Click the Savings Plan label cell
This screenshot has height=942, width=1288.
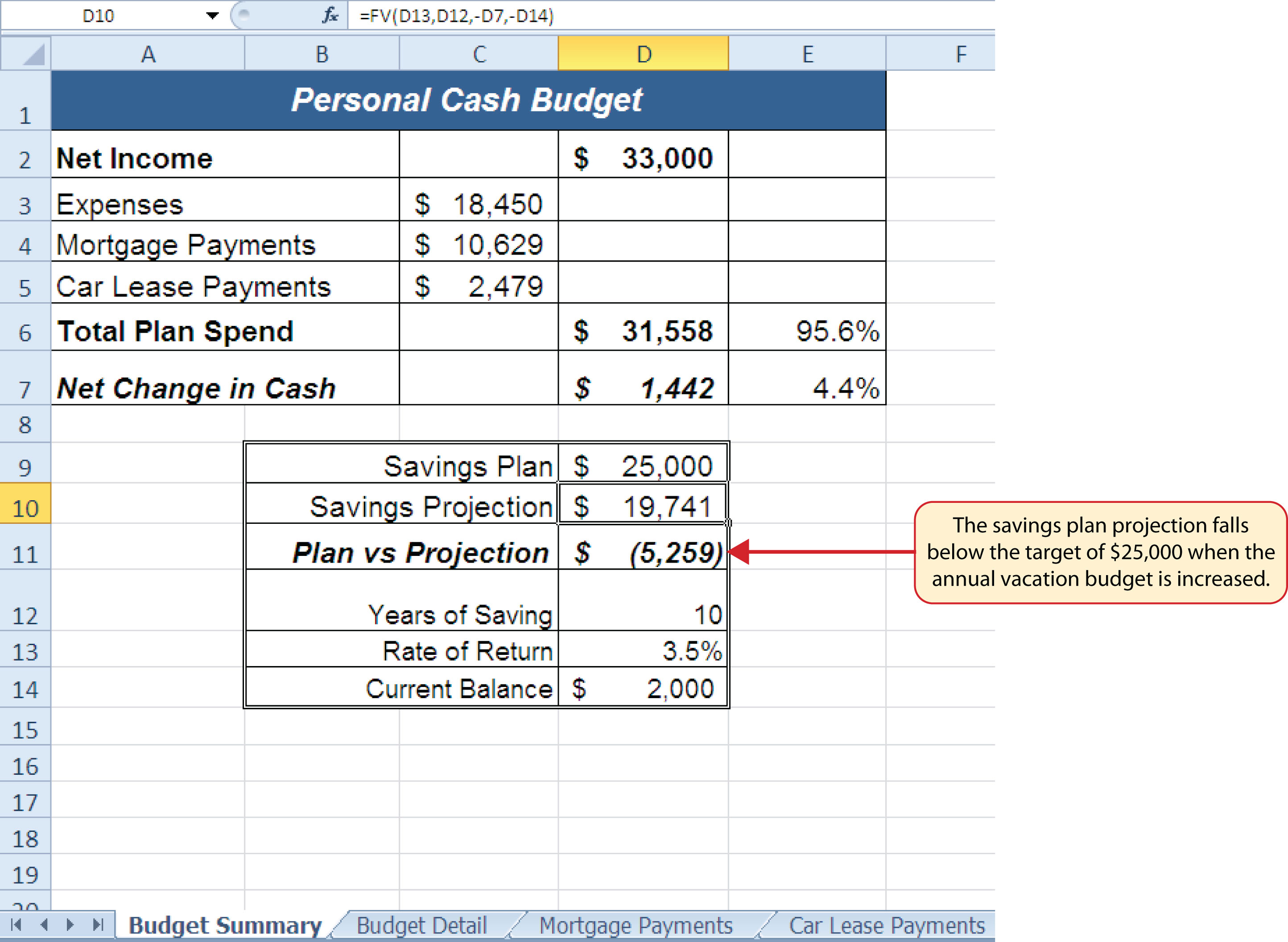[401, 462]
